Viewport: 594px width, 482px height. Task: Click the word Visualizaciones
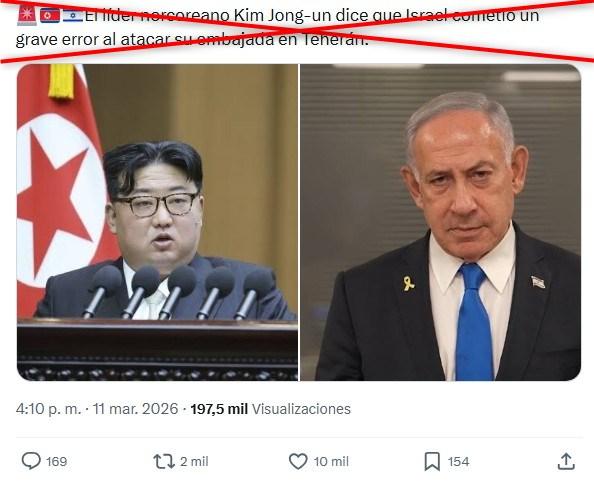301,409
